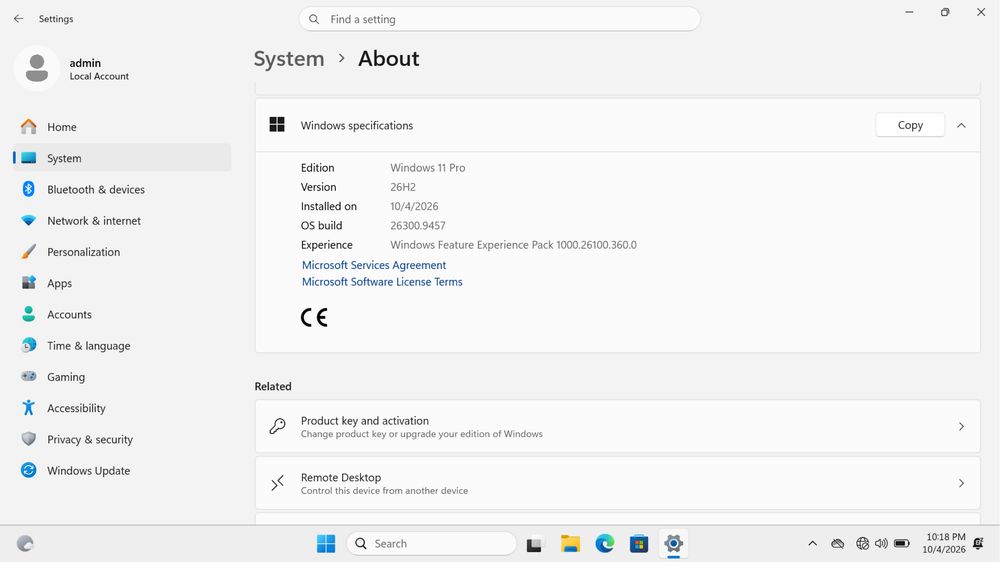Screen dimensions: 1000x562
Task: Go to Gaming settings
Action: coord(122,377)
